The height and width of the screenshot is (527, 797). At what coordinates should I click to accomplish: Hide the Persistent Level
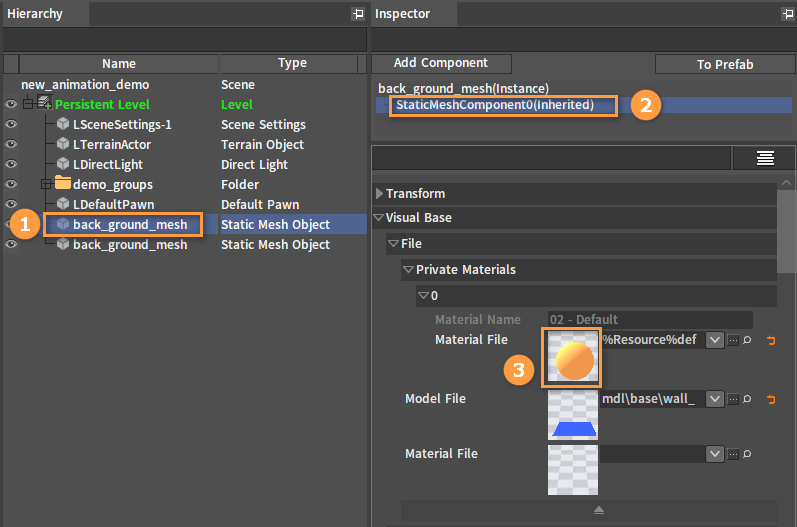coord(11,105)
